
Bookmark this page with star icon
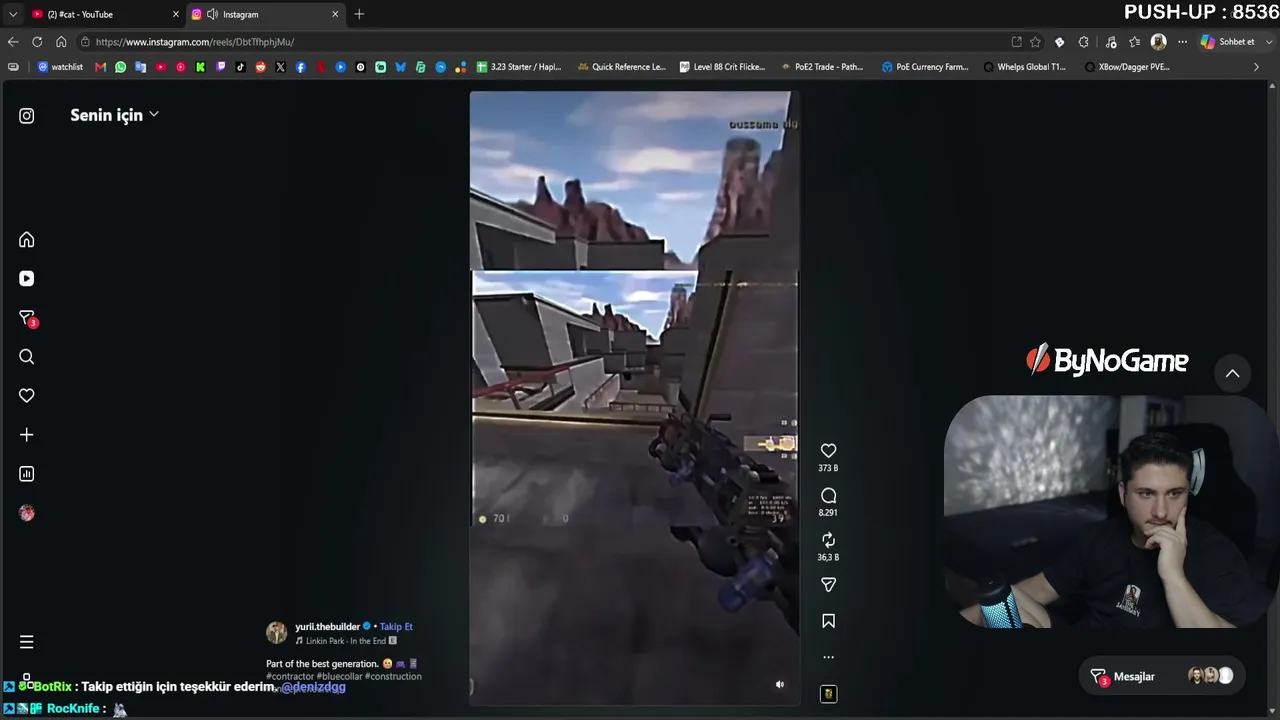coord(1035,42)
